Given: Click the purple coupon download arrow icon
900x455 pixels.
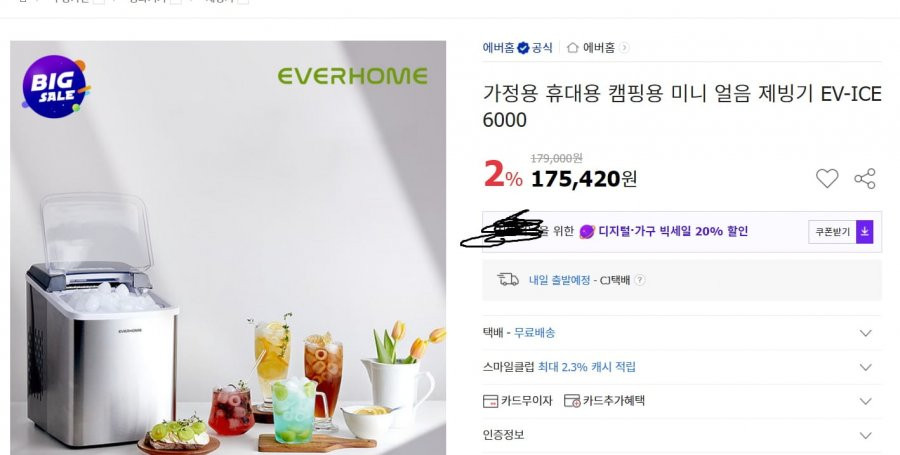Looking at the screenshot, I should tap(864, 232).
